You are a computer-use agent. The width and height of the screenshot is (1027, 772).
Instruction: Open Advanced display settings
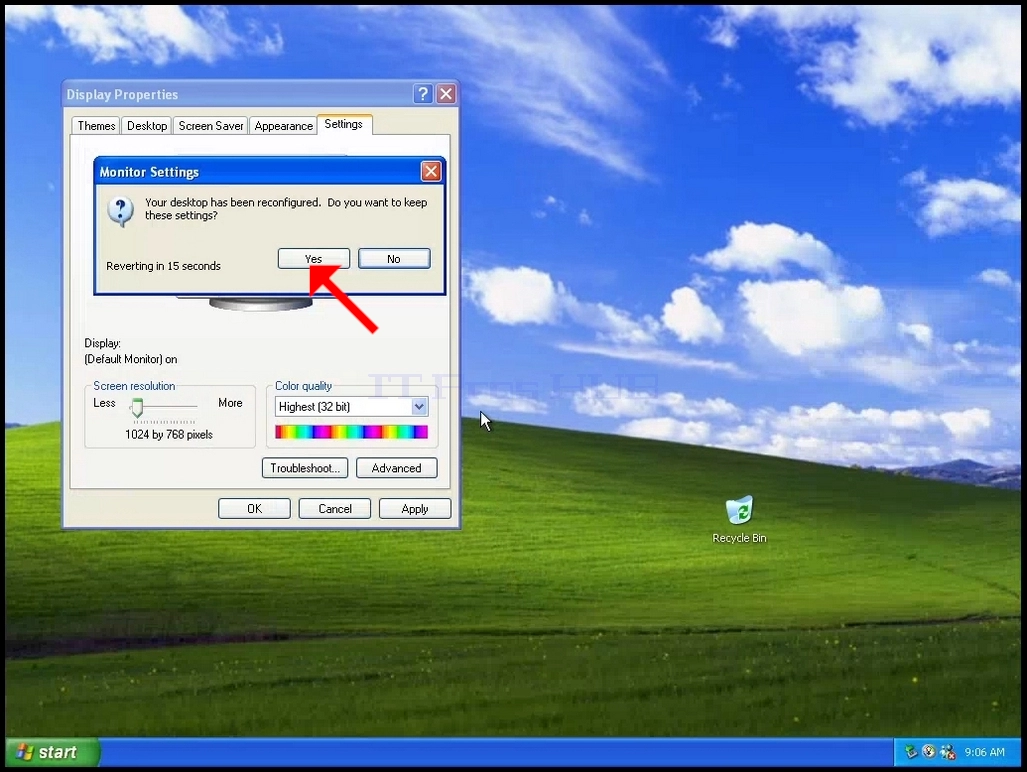tap(396, 468)
